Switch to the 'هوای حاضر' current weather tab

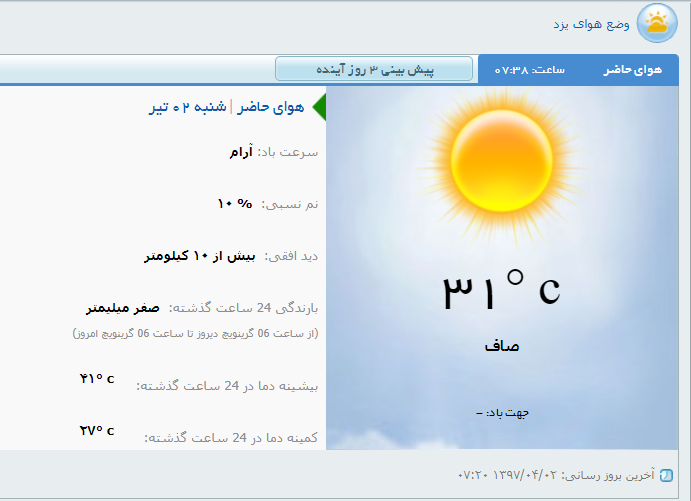point(633,70)
